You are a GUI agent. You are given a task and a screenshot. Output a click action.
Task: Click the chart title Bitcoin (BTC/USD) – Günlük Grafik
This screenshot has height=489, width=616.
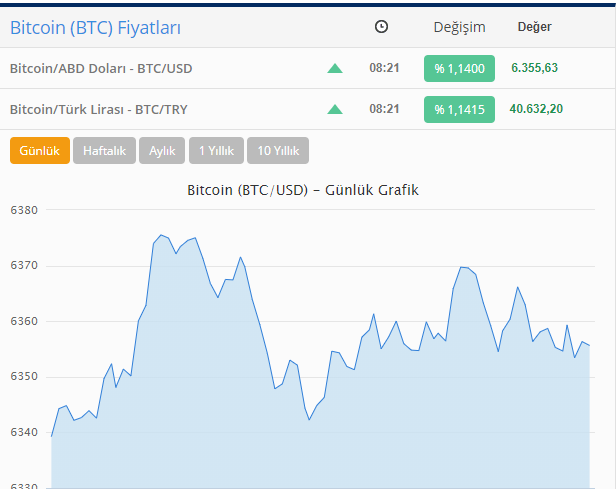tap(302, 190)
